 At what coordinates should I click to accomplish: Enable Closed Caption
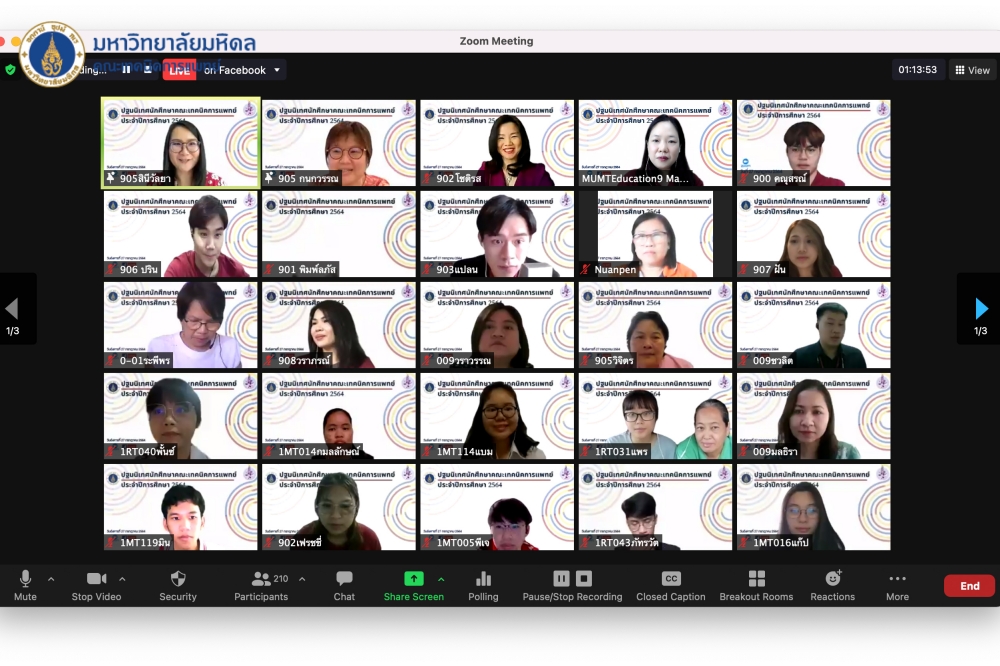tap(671, 579)
